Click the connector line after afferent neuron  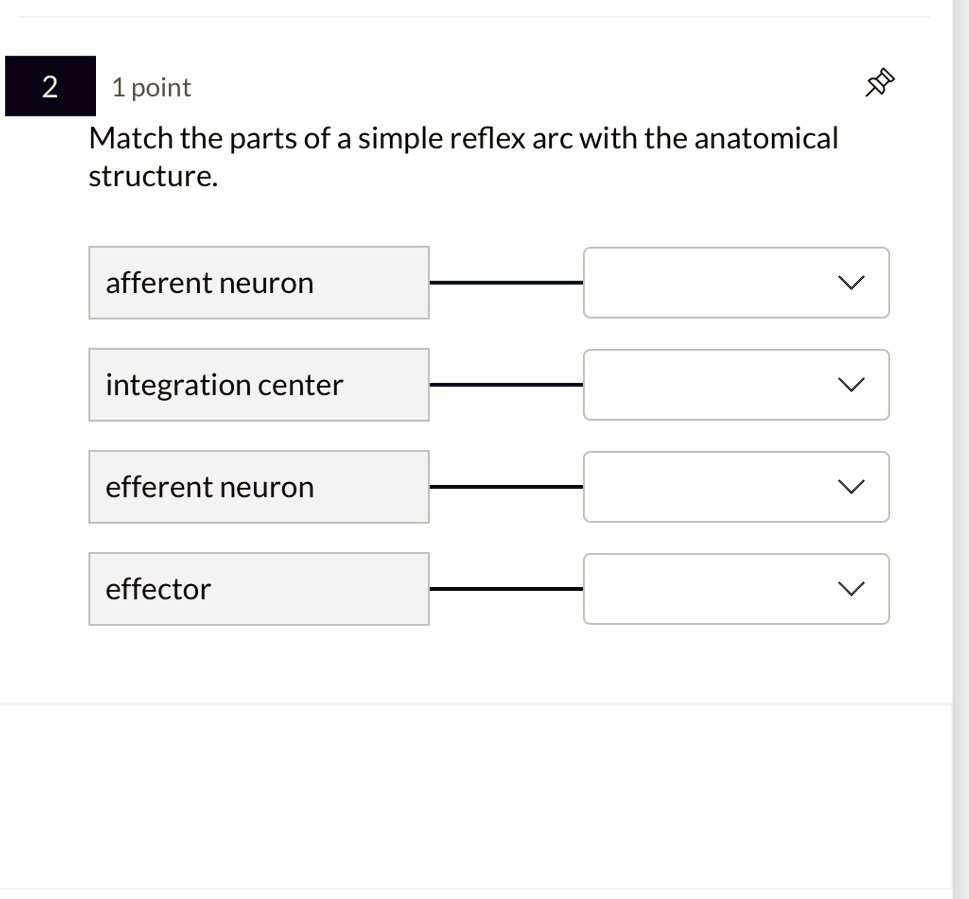(506, 283)
